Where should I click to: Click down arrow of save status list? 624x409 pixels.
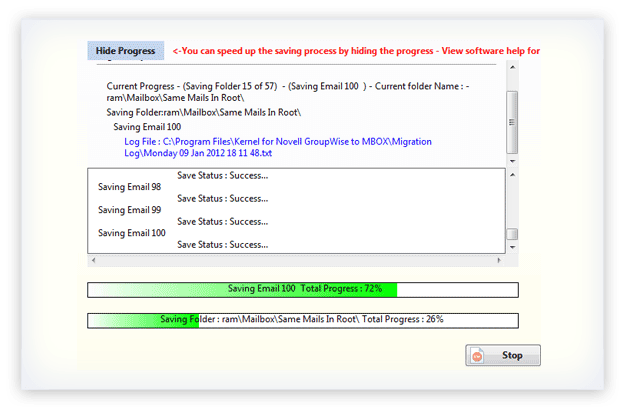tap(512, 249)
